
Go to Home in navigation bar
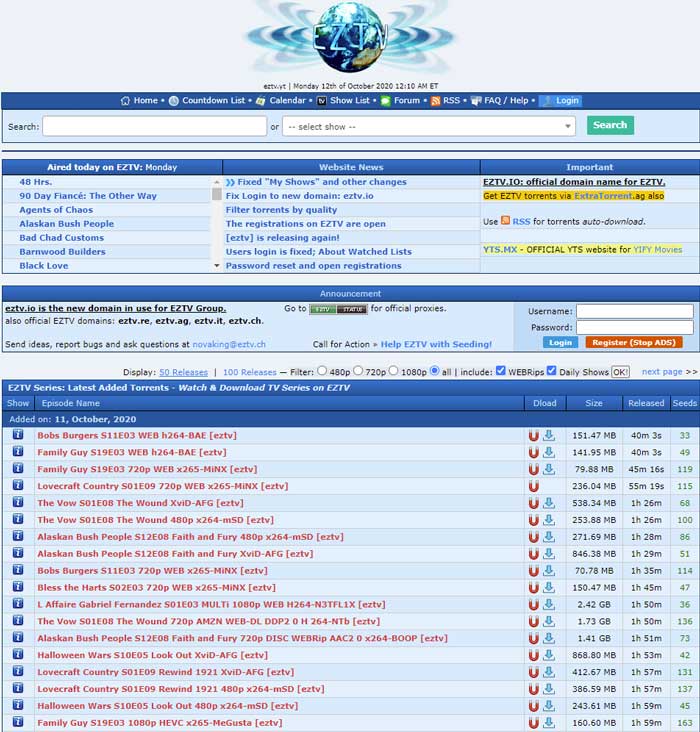tap(146, 101)
